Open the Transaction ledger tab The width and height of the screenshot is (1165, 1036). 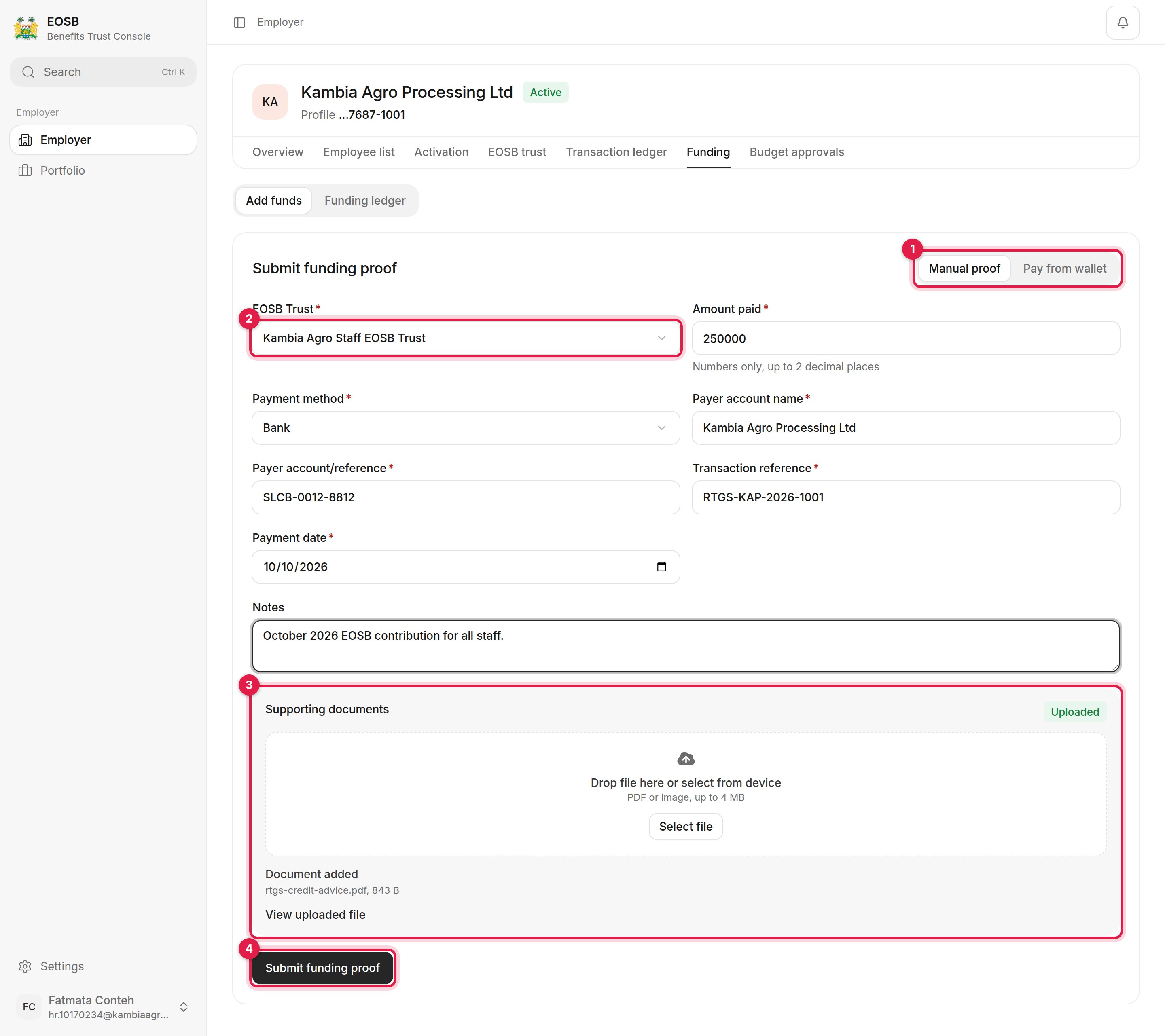[x=616, y=152]
